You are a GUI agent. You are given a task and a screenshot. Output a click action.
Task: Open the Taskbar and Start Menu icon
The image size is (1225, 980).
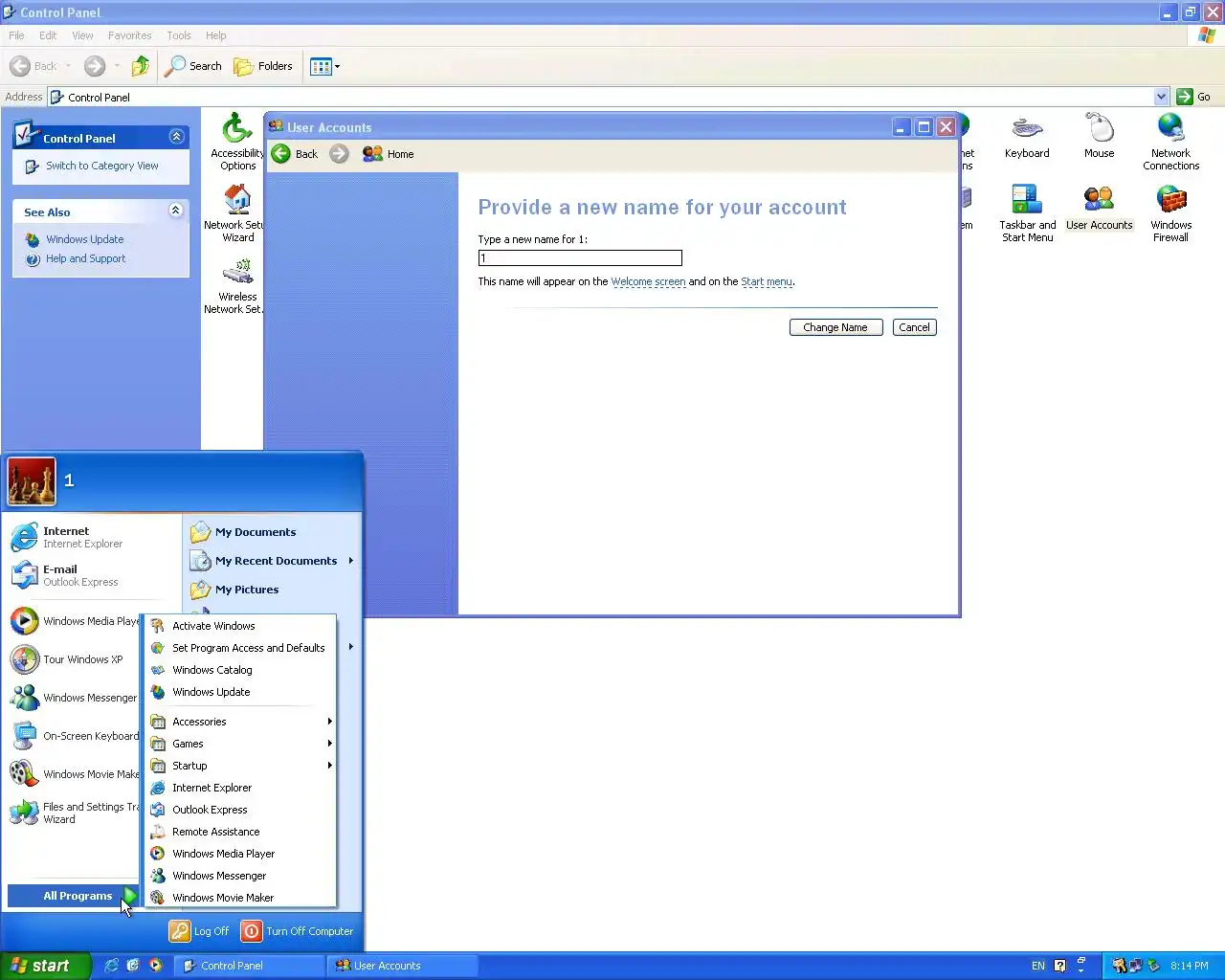[1027, 212]
